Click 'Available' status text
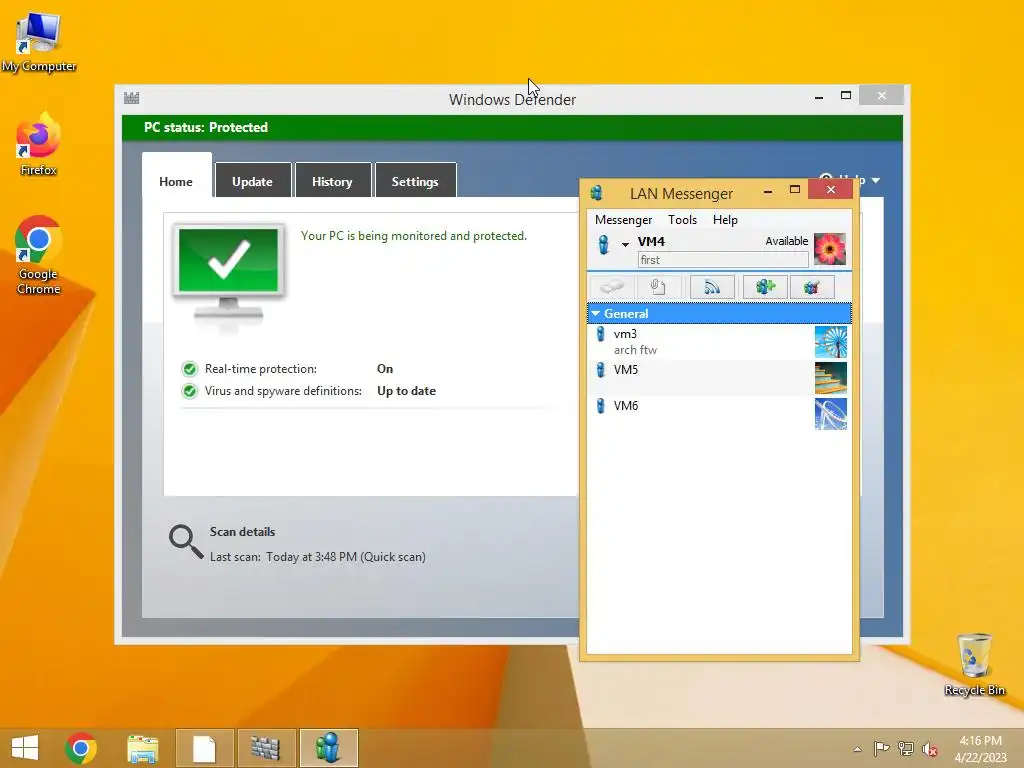1024x768 pixels. (x=786, y=241)
